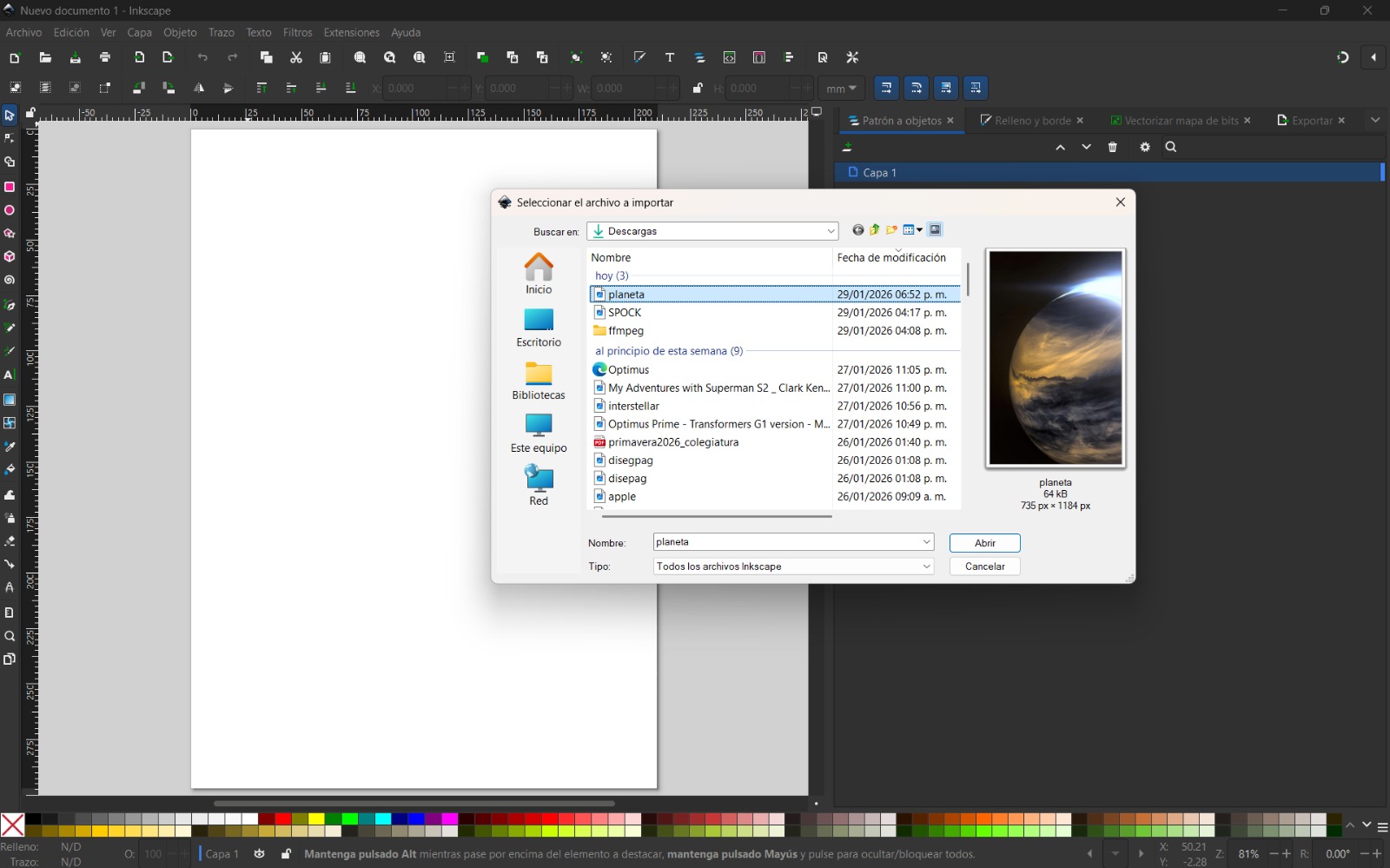Toggle visibility of Capa 1 in the status bar
1390x868 pixels.
pyautogui.click(x=258, y=854)
